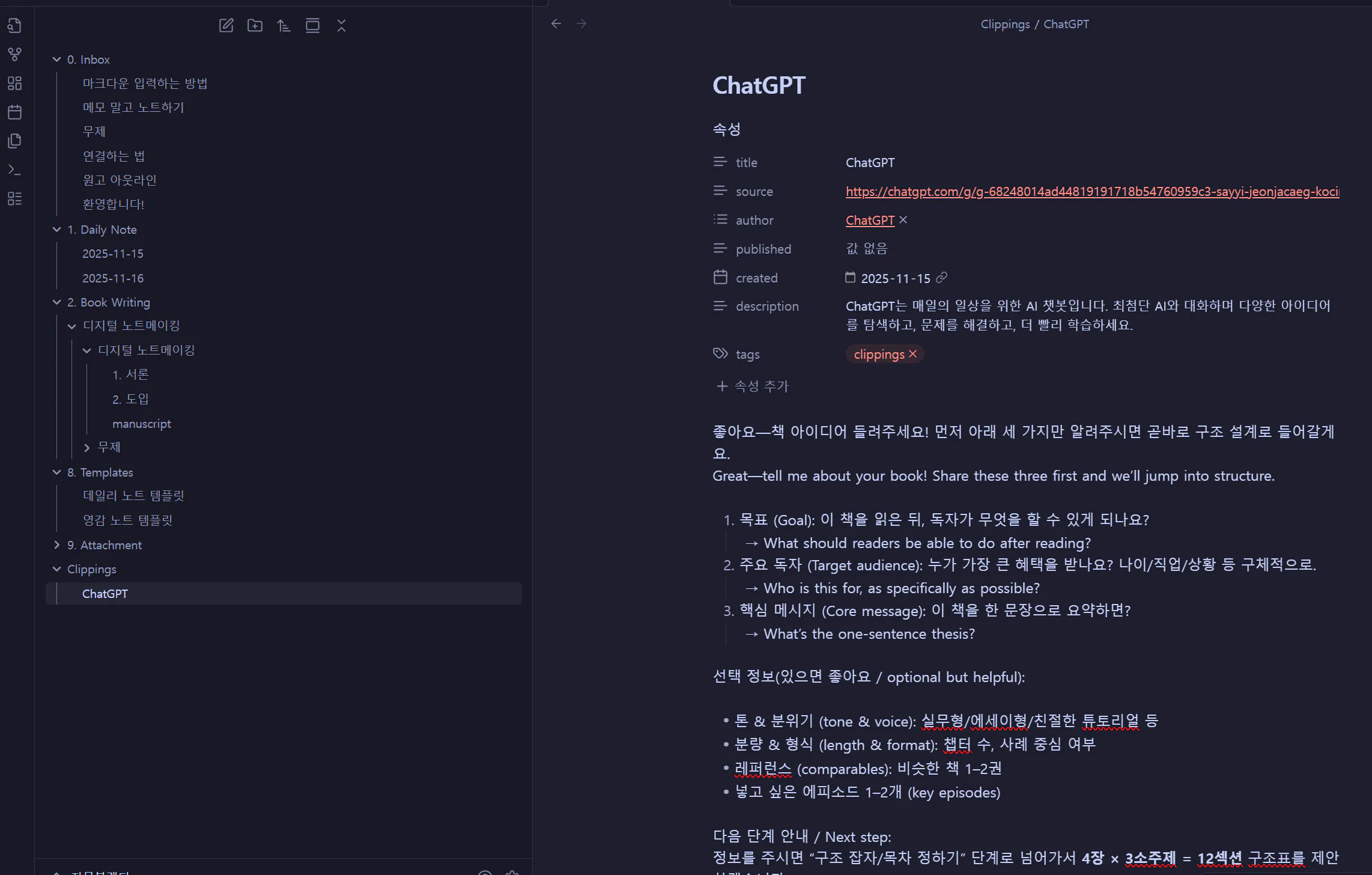Collapse the 2. Book Writing folder
The height and width of the screenshot is (875, 1372).
click(x=56, y=302)
